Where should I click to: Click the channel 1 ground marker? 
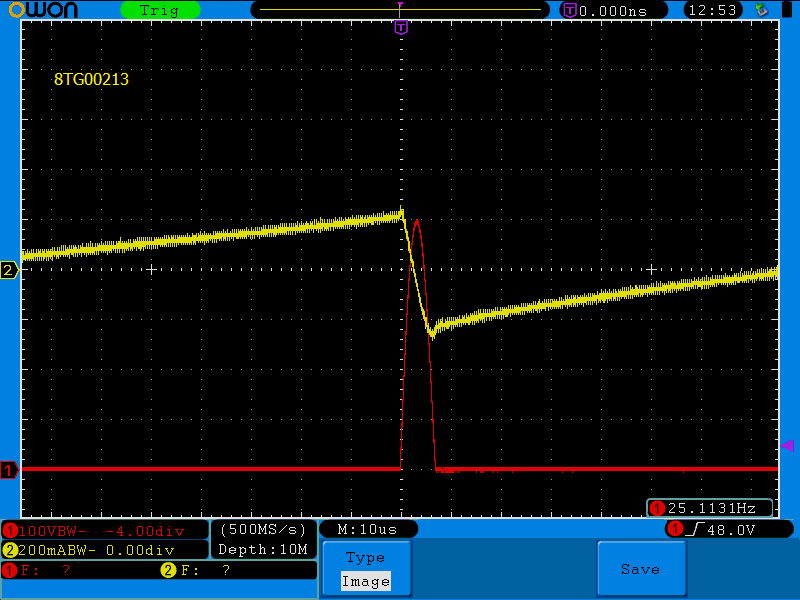pos(9,469)
